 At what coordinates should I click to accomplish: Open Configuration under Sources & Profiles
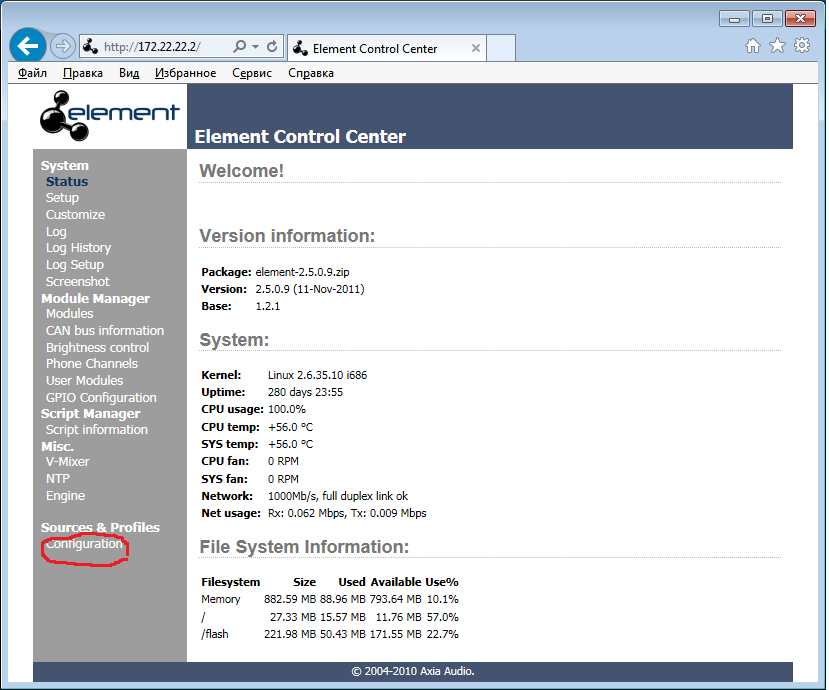(84, 544)
